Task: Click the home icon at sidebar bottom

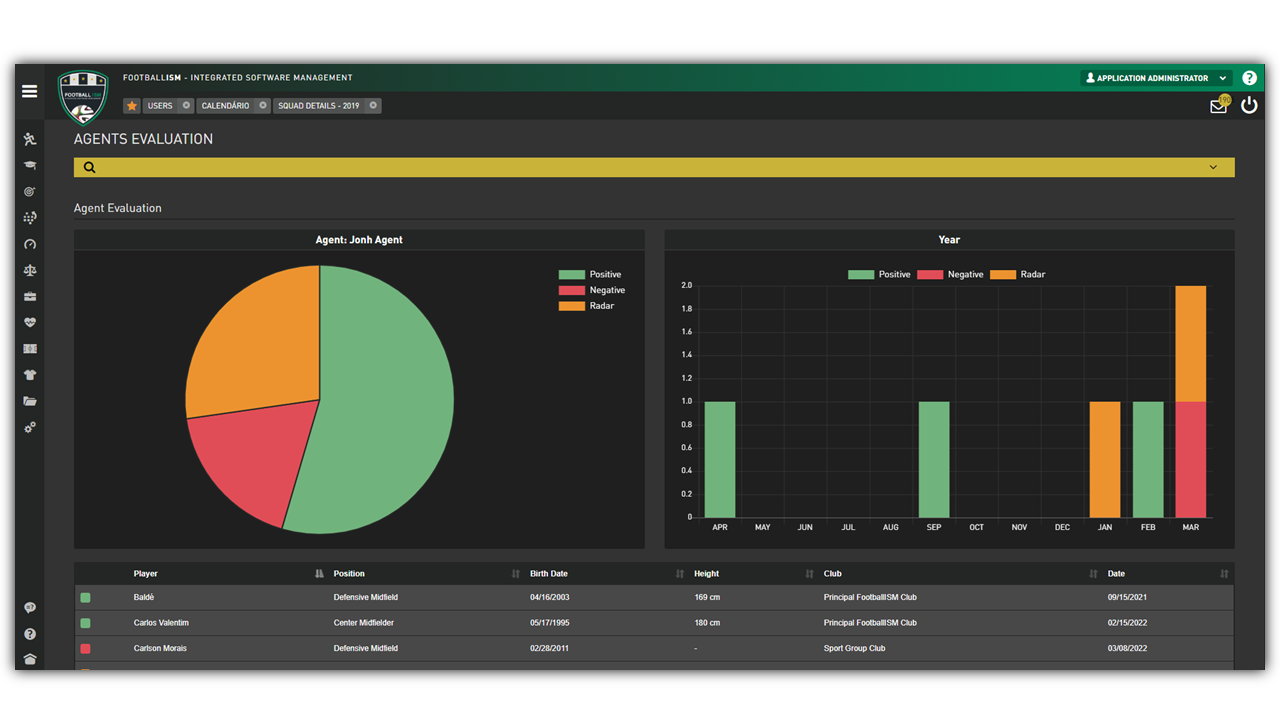Action: 30,659
